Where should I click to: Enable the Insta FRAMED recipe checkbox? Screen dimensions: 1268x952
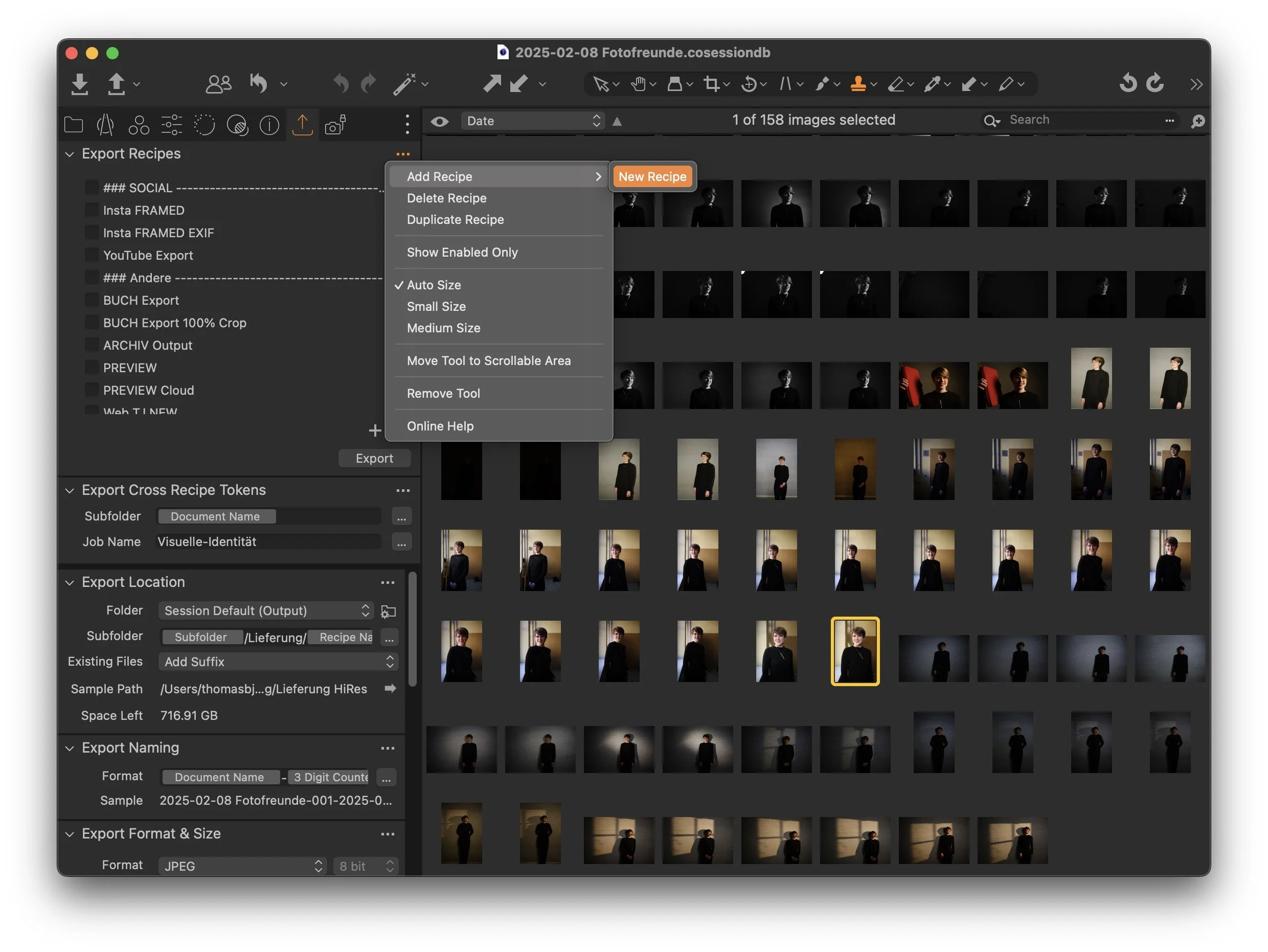click(x=91, y=210)
